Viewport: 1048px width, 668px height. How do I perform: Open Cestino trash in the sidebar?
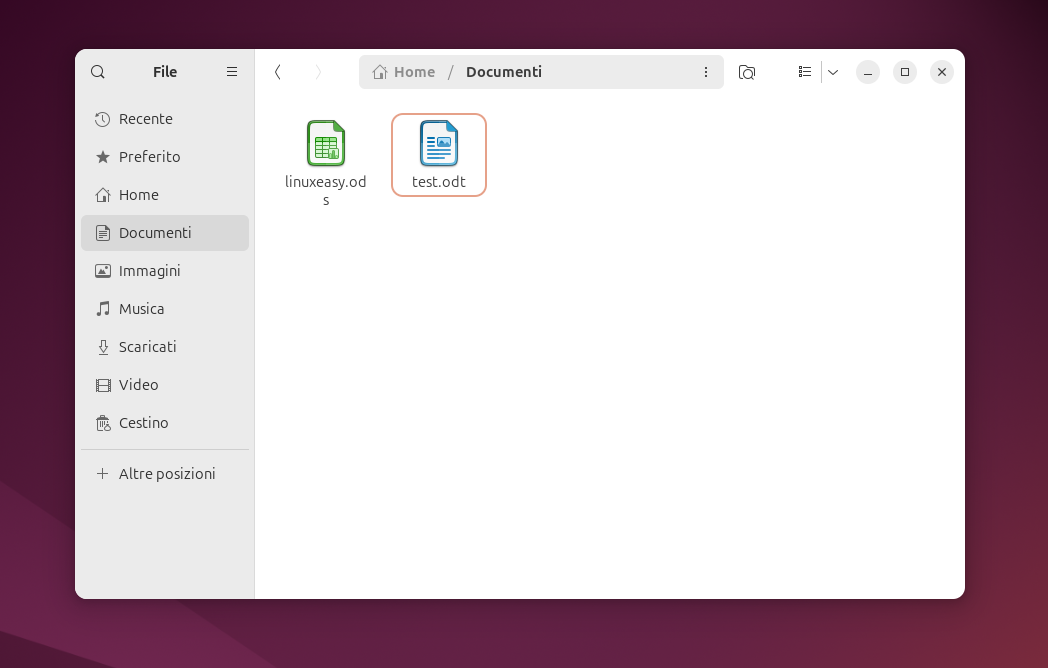[165, 423]
